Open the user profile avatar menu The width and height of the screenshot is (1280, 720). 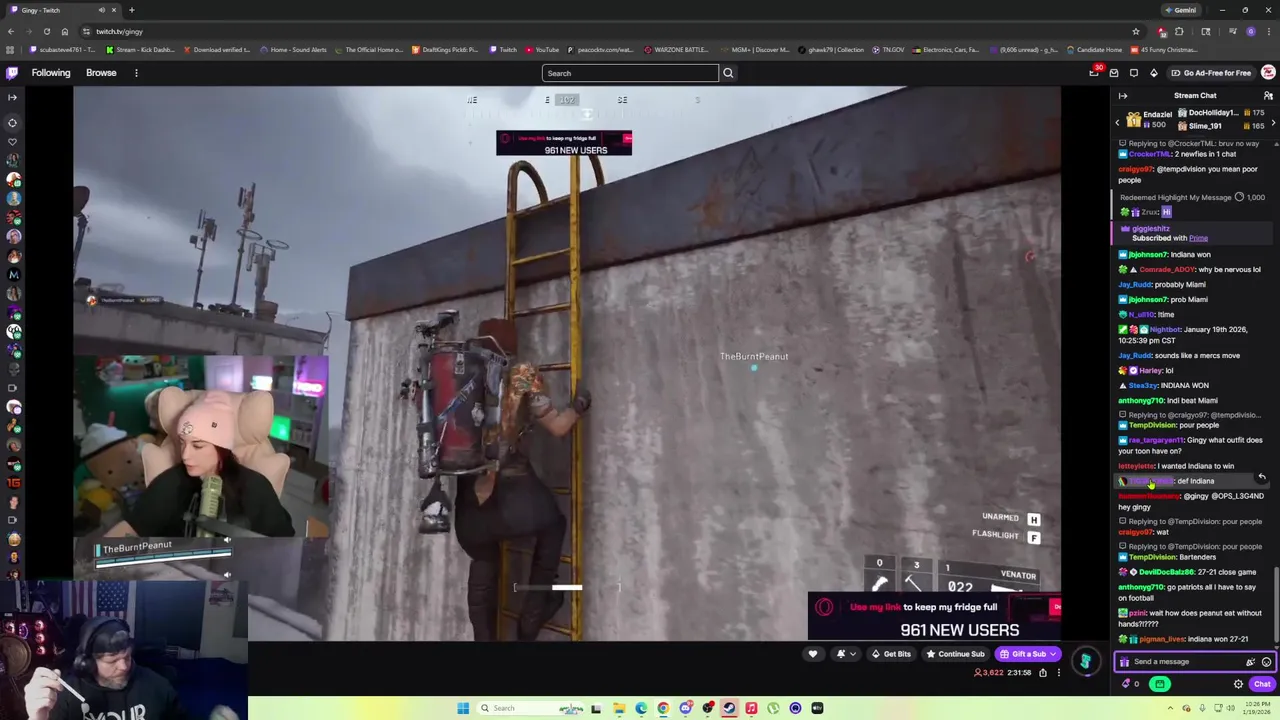pos(1268,73)
